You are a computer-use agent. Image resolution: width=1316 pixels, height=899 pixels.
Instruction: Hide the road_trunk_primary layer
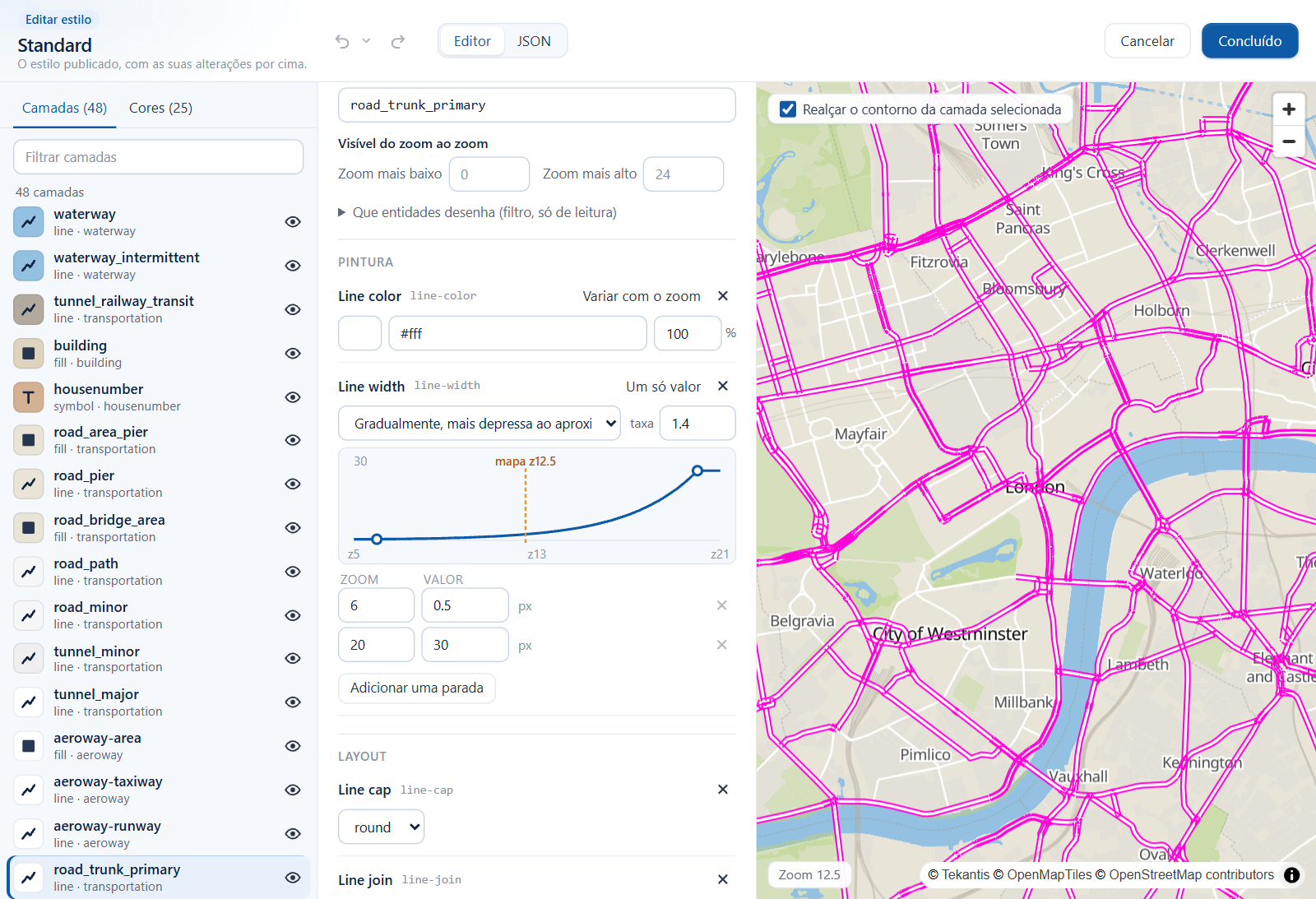(x=293, y=878)
